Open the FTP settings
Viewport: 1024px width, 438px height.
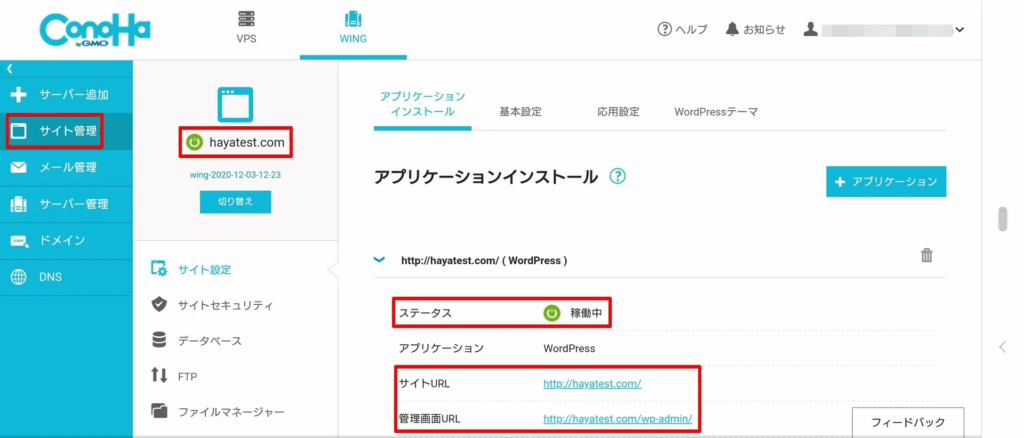click(x=187, y=376)
